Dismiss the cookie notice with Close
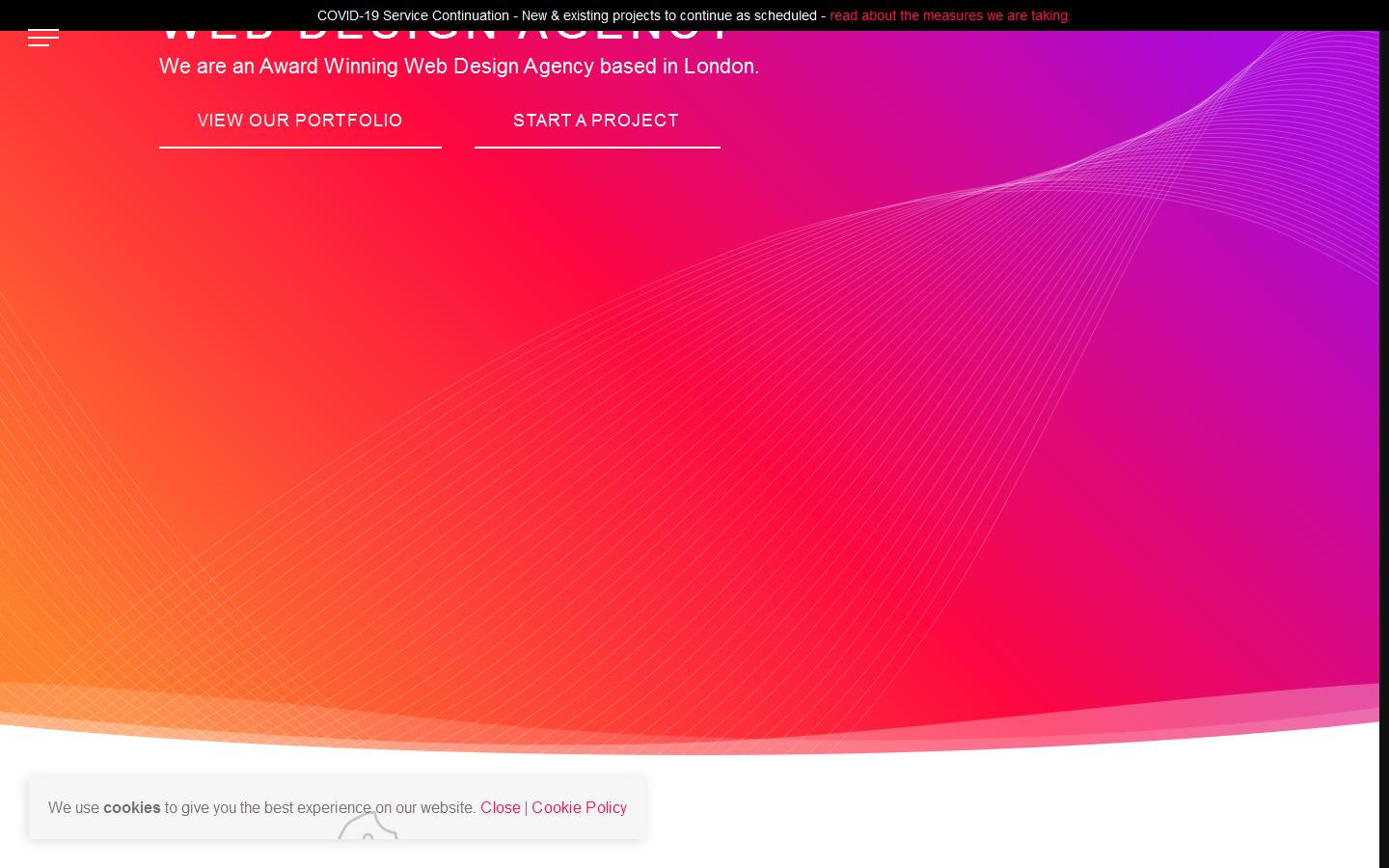 point(500,807)
